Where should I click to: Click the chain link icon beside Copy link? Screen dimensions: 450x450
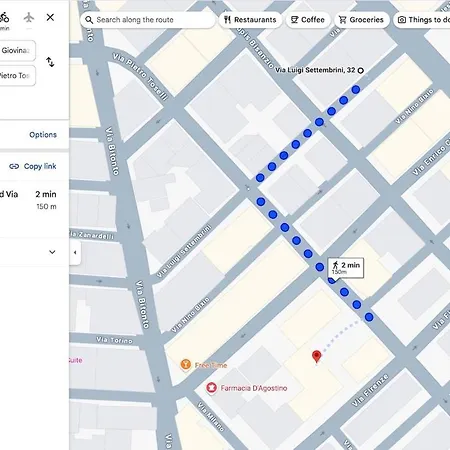point(14,166)
